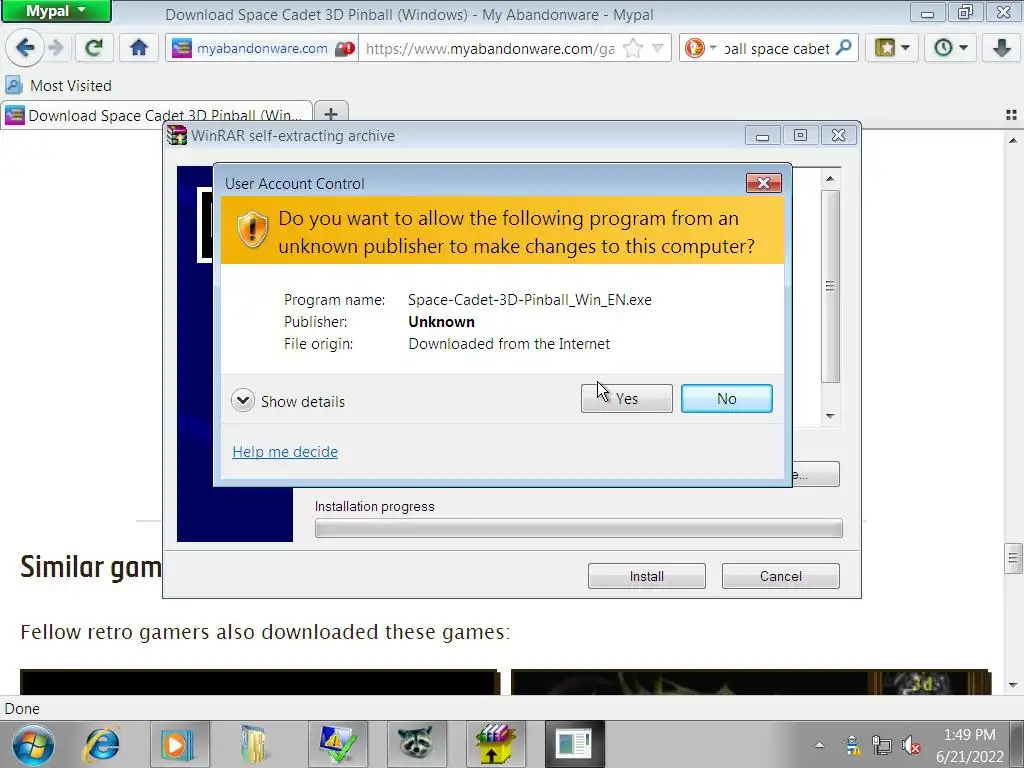1024x768 pixels.
Task: Click the search box containing space cabet
Action: (x=777, y=48)
